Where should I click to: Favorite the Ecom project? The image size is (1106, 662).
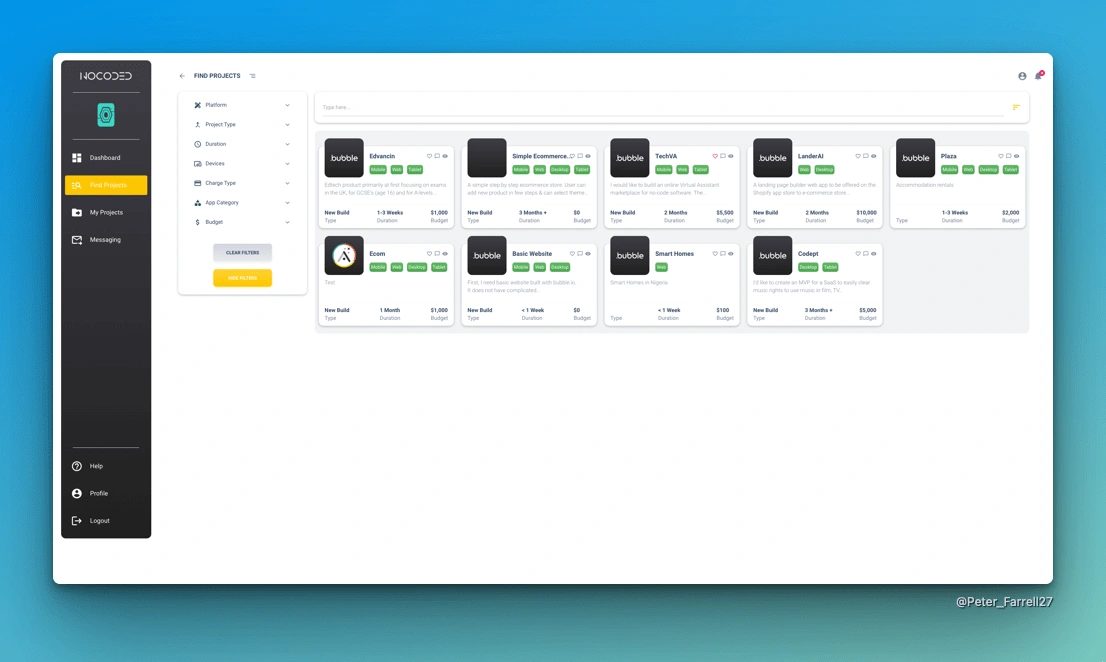coord(429,254)
